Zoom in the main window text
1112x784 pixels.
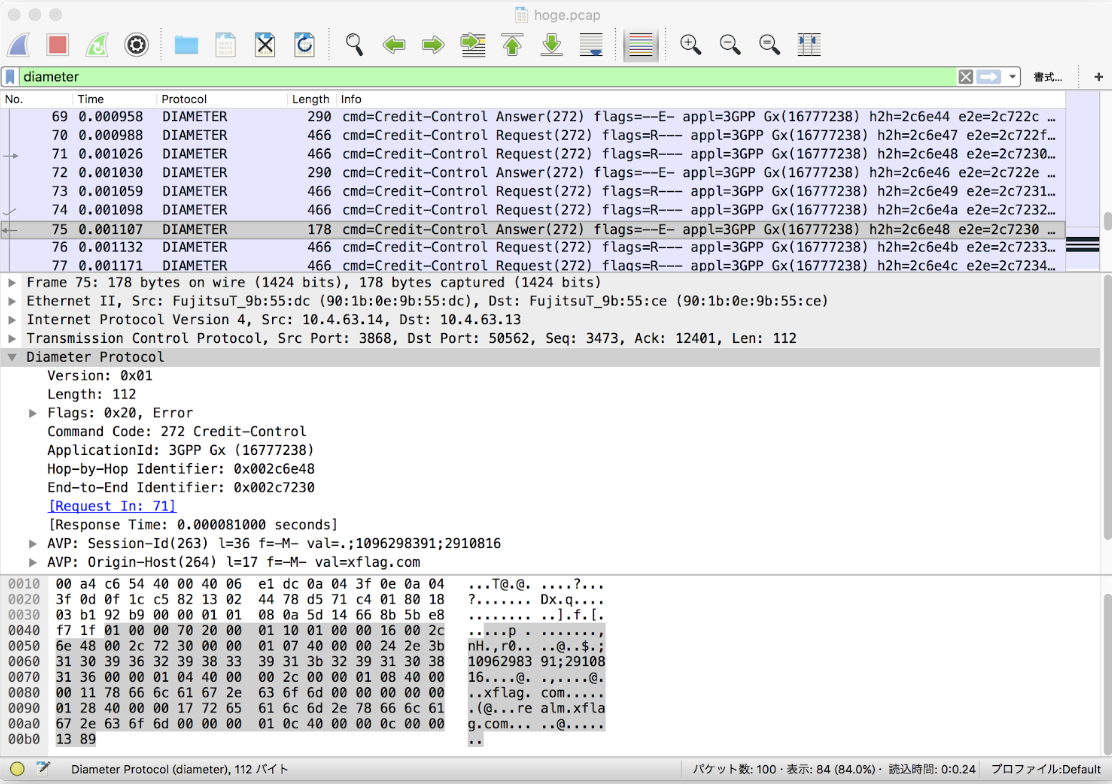690,45
